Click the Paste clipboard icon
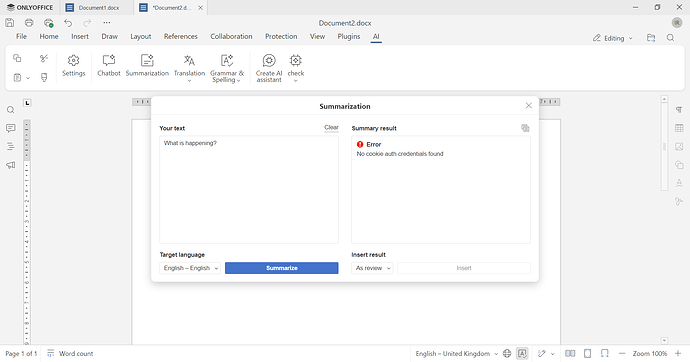The height and width of the screenshot is (362, 690). pyautogui.click(x=17, y=77)
